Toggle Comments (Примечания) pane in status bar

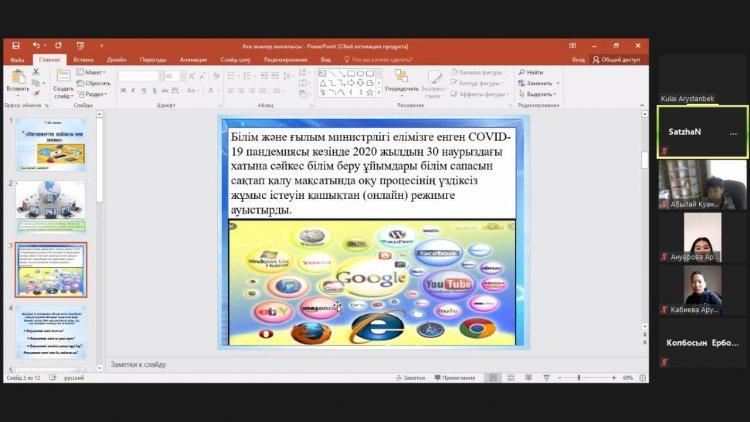[455, 378]
